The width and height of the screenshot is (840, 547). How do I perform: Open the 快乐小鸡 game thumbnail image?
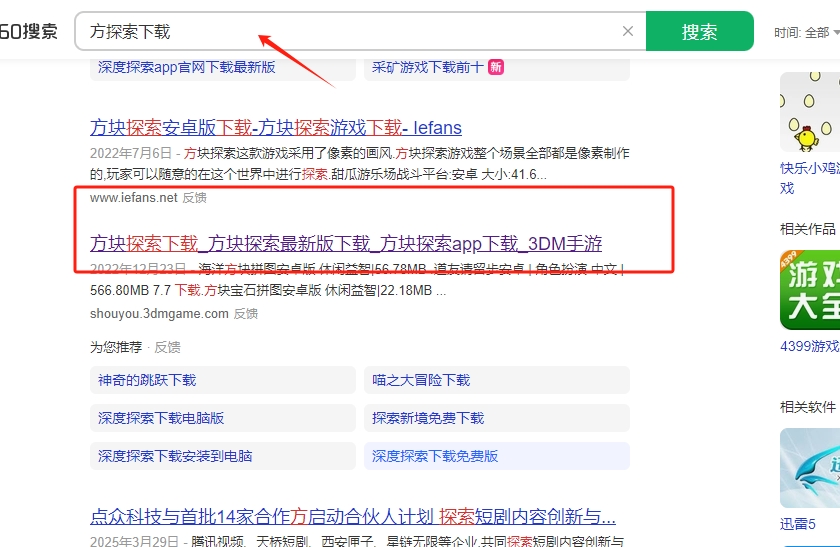coord(811,112)
